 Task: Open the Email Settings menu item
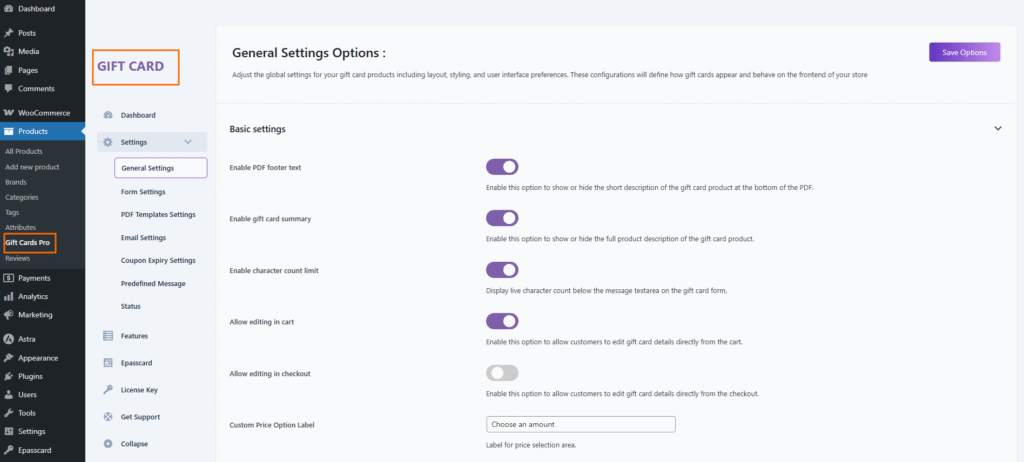143,237
